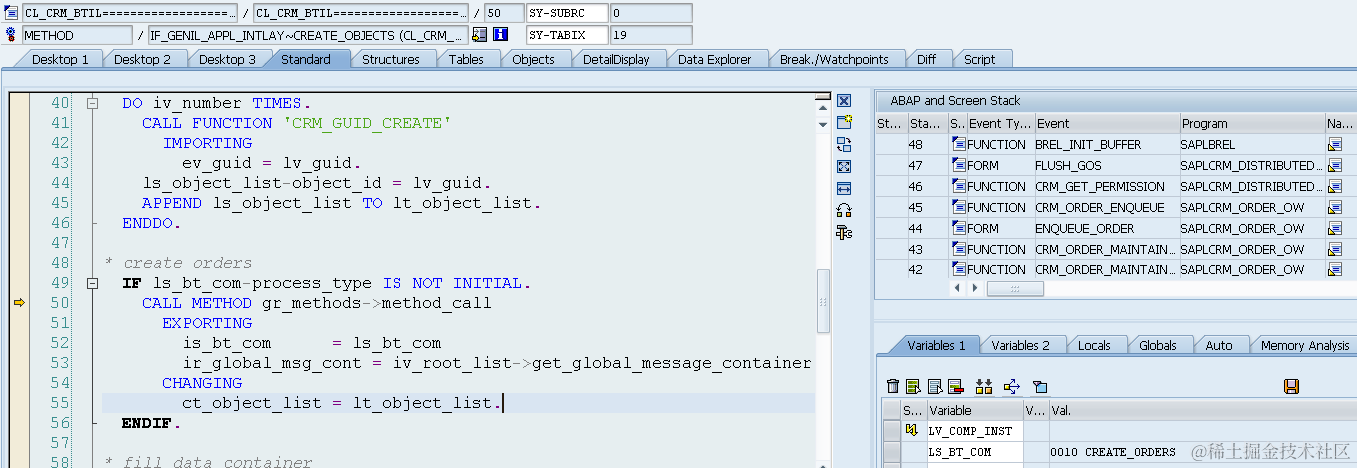
Task: Open navigation icon for row 47 FLUSH_GOS
Action: (1335, 165)
